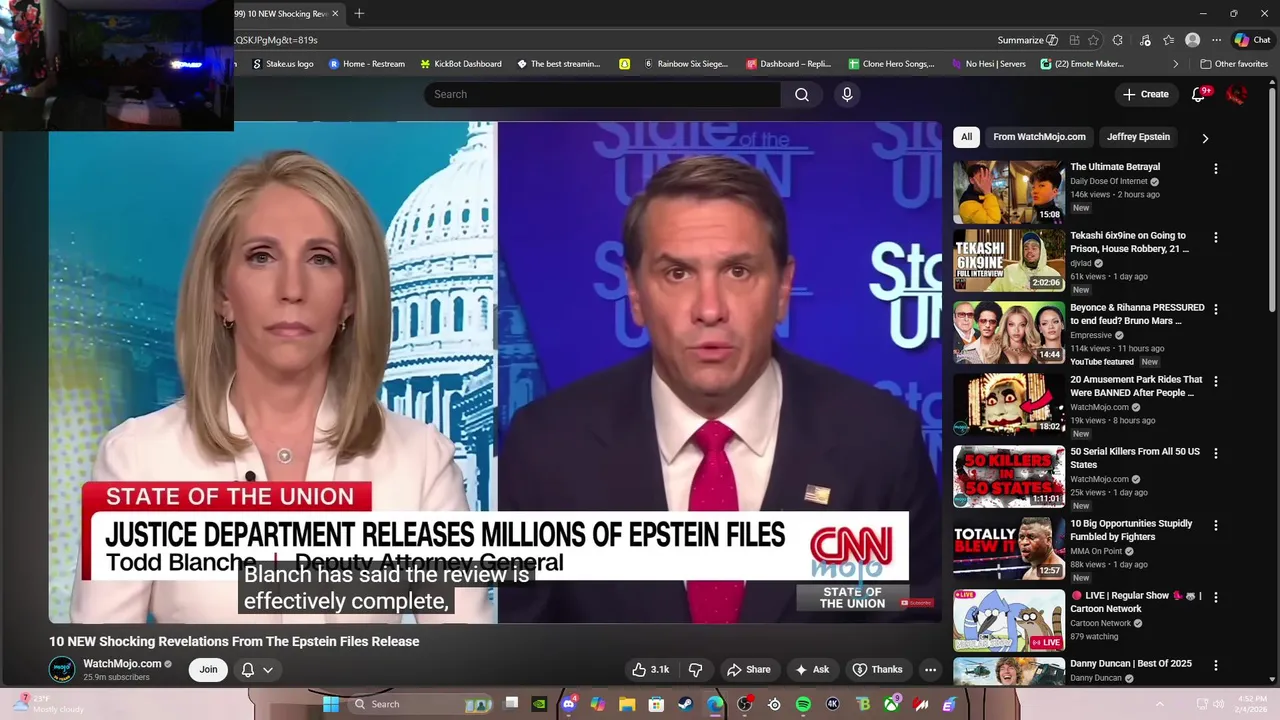Open options for The Ultimate Betrayal video
This screenshot has width=1280, height=720.
pyautogui.click(x=1216, y=169)
